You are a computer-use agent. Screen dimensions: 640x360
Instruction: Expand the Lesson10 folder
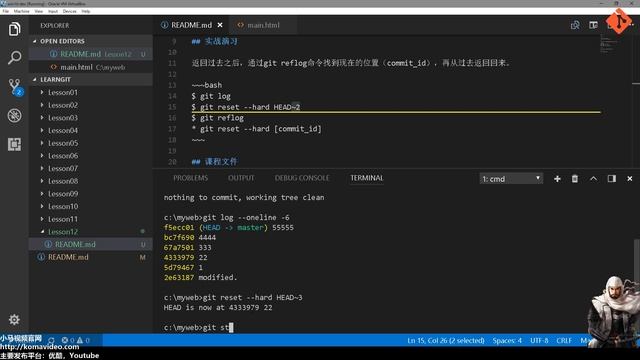pyautogui.click(x=91, y=207)
